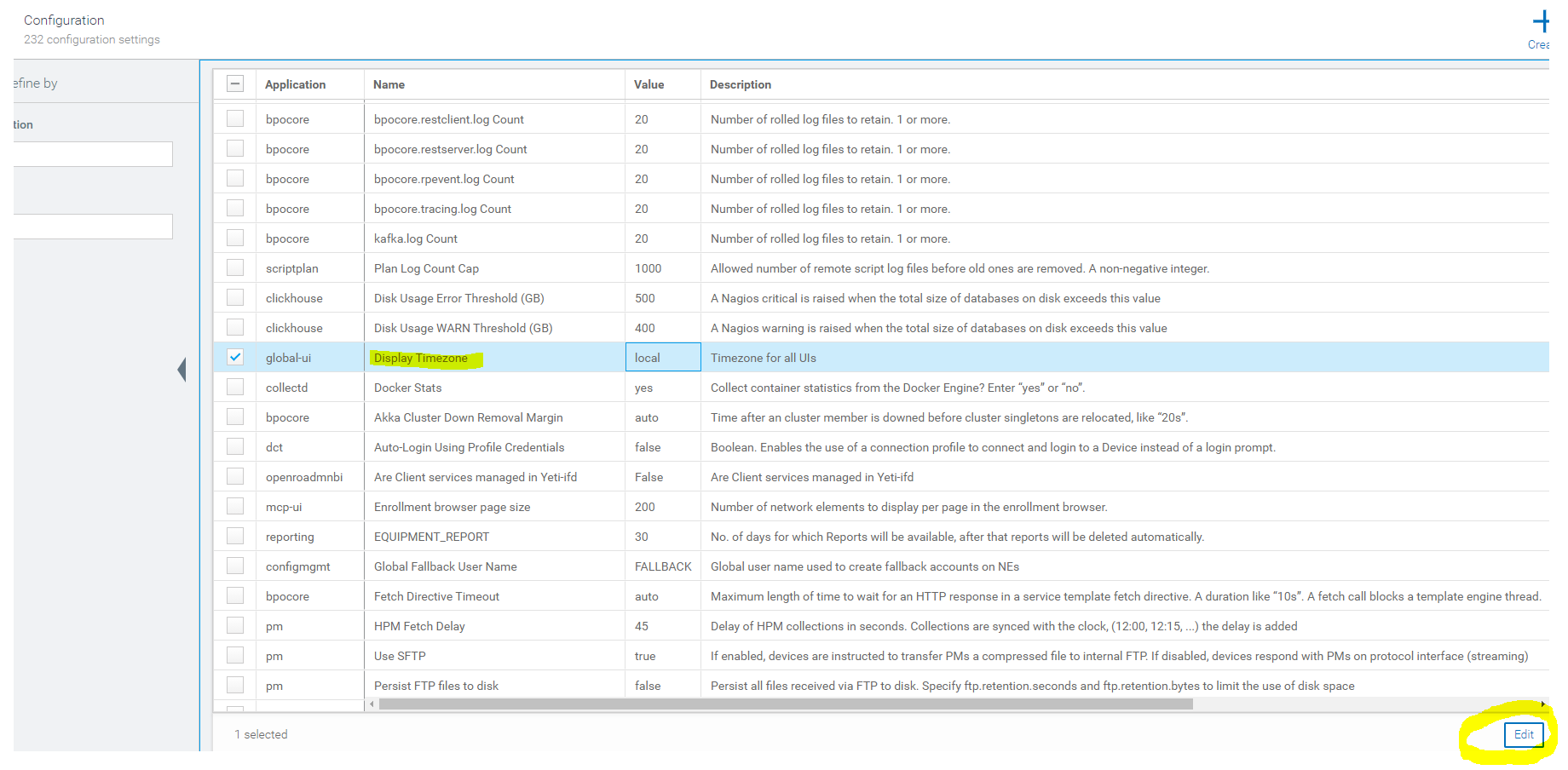This screenshot has width=1568, height=770.
Task: Check the Use SFTP row checkbox
Action: tap(235, 654)
